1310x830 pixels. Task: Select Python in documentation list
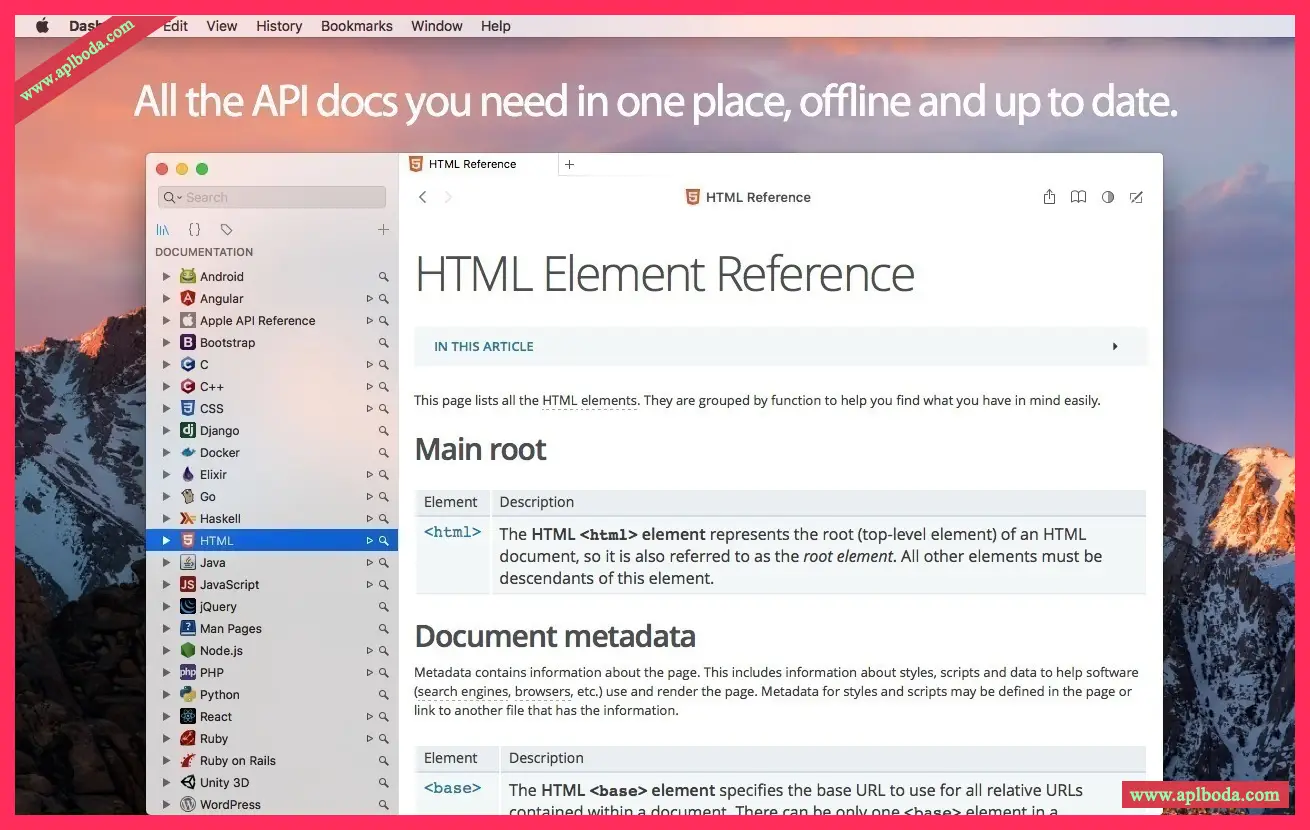coord(219,695)
